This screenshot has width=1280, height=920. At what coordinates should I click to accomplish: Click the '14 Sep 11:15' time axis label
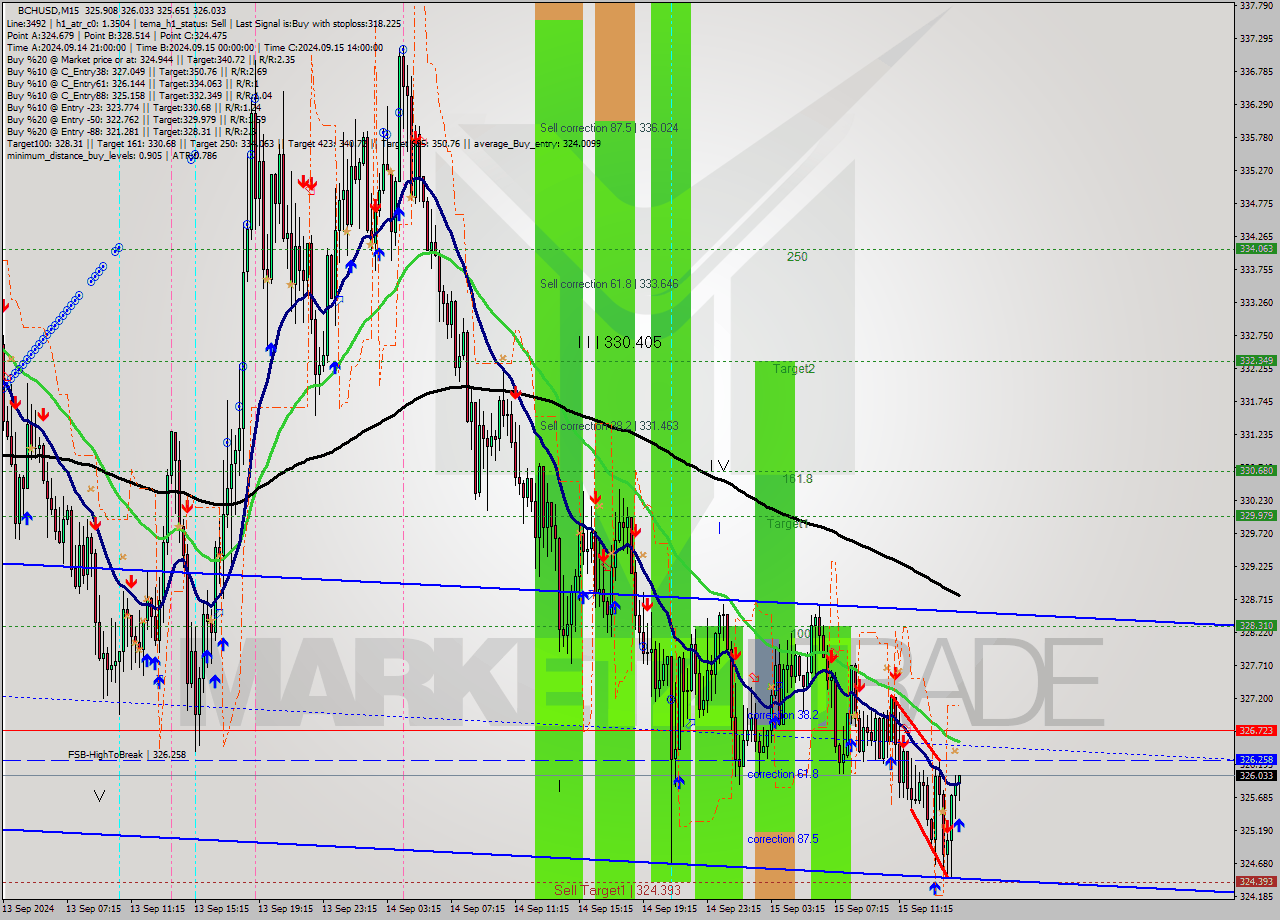pos(541,910)
